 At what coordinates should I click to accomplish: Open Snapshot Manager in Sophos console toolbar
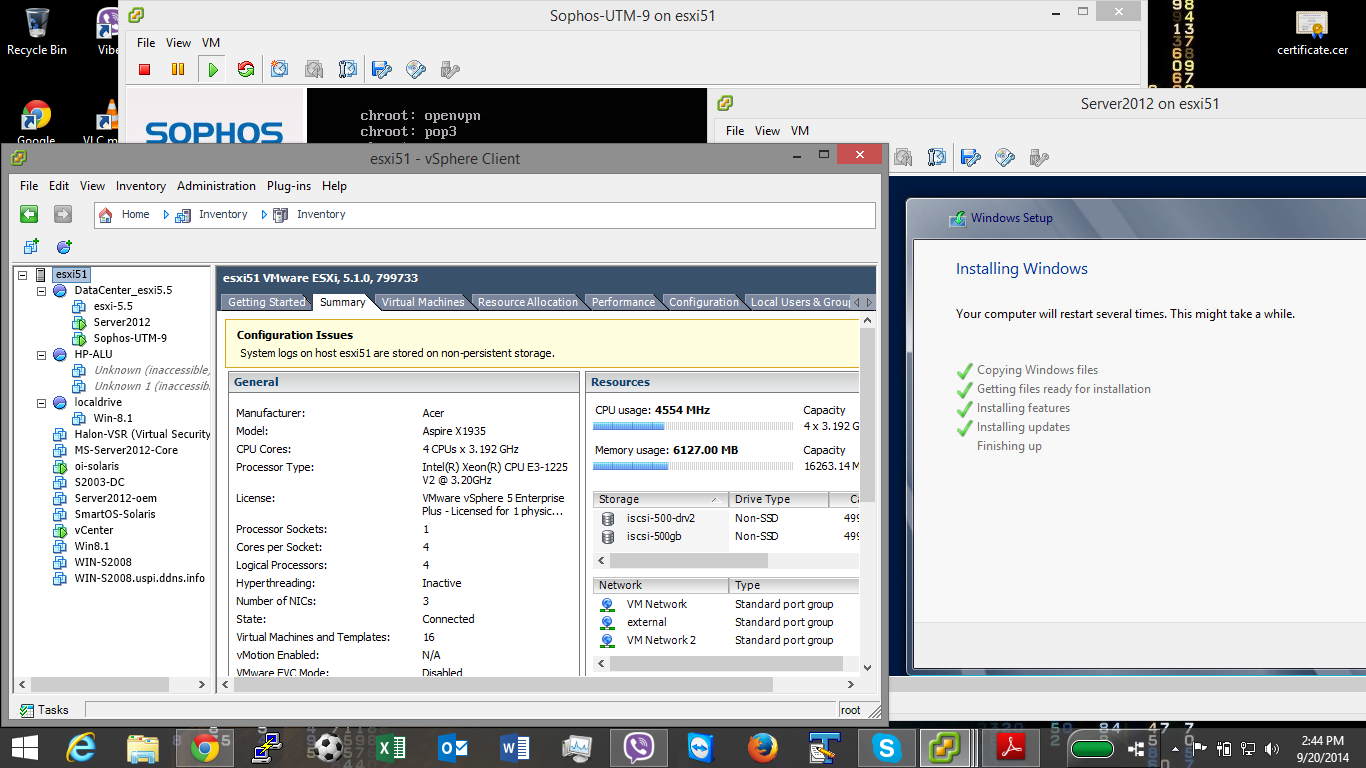(348, 70)
